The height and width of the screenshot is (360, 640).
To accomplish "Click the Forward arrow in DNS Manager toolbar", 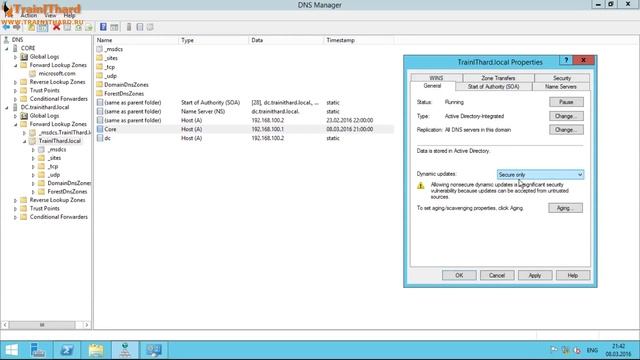I will click(x=17, y=27).
